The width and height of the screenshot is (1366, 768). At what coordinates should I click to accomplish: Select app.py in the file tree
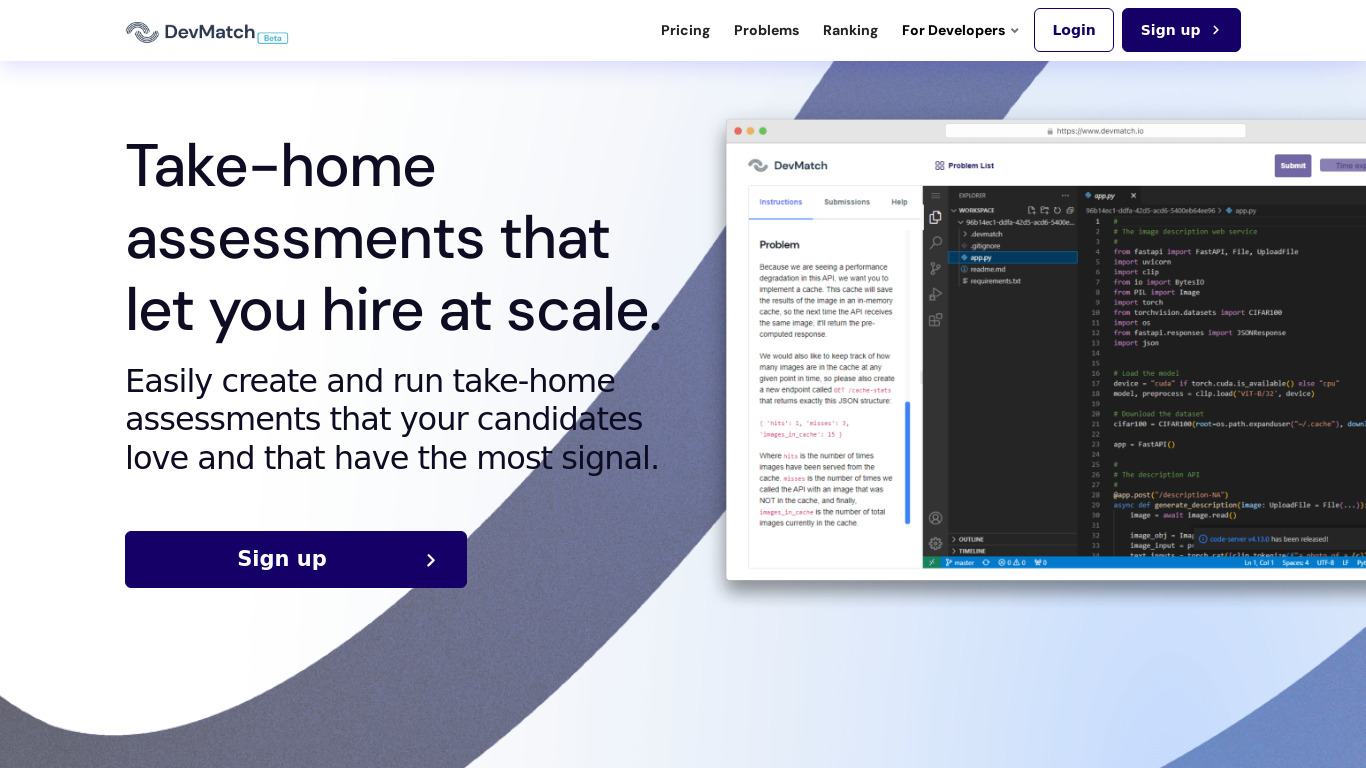click(1012, 257)
